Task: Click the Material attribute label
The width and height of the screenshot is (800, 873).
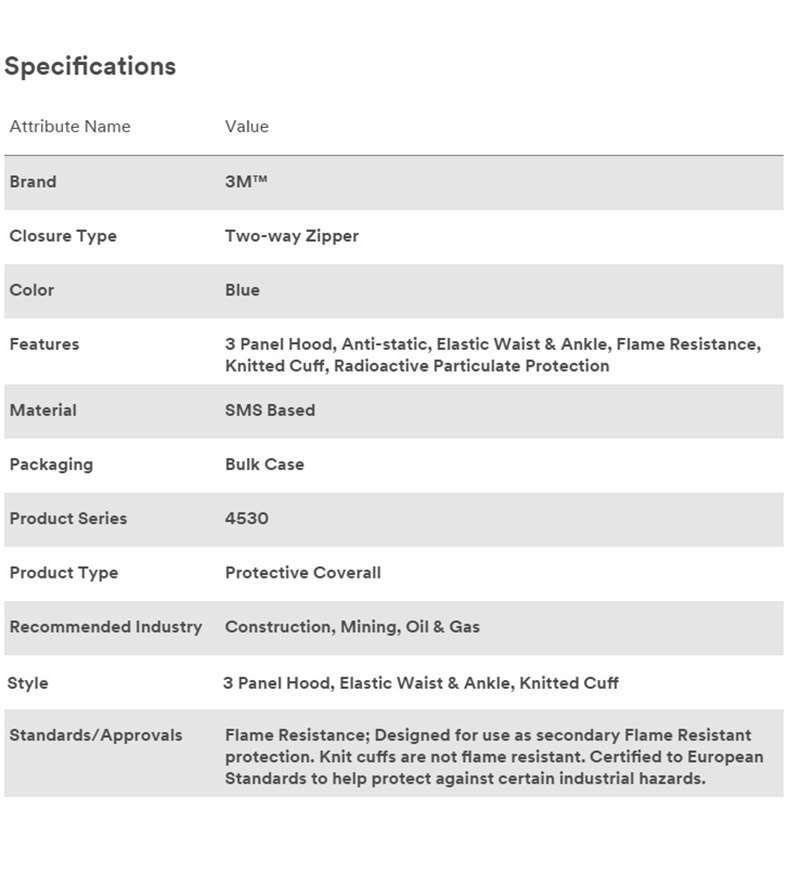Action: tap(43, 410)
